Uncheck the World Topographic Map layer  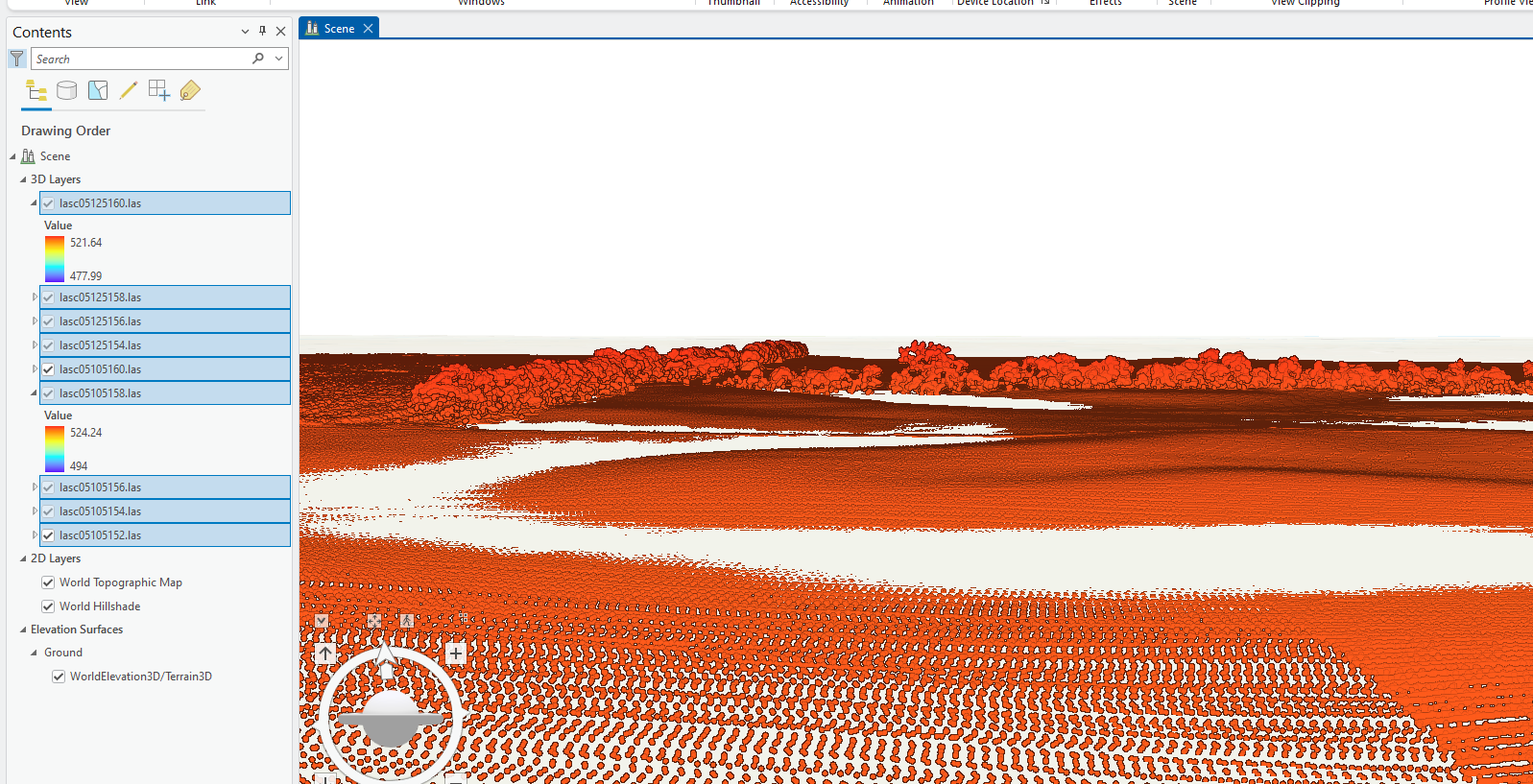(48, 582)
